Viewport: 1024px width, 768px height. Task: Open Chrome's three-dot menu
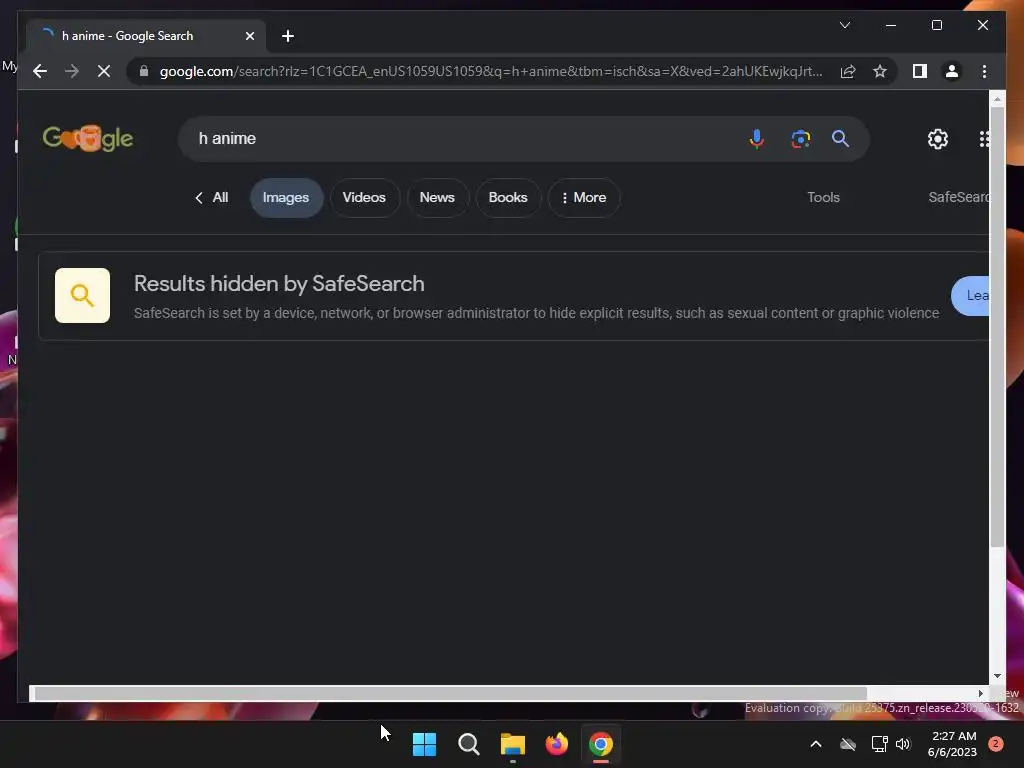(984, 71)
